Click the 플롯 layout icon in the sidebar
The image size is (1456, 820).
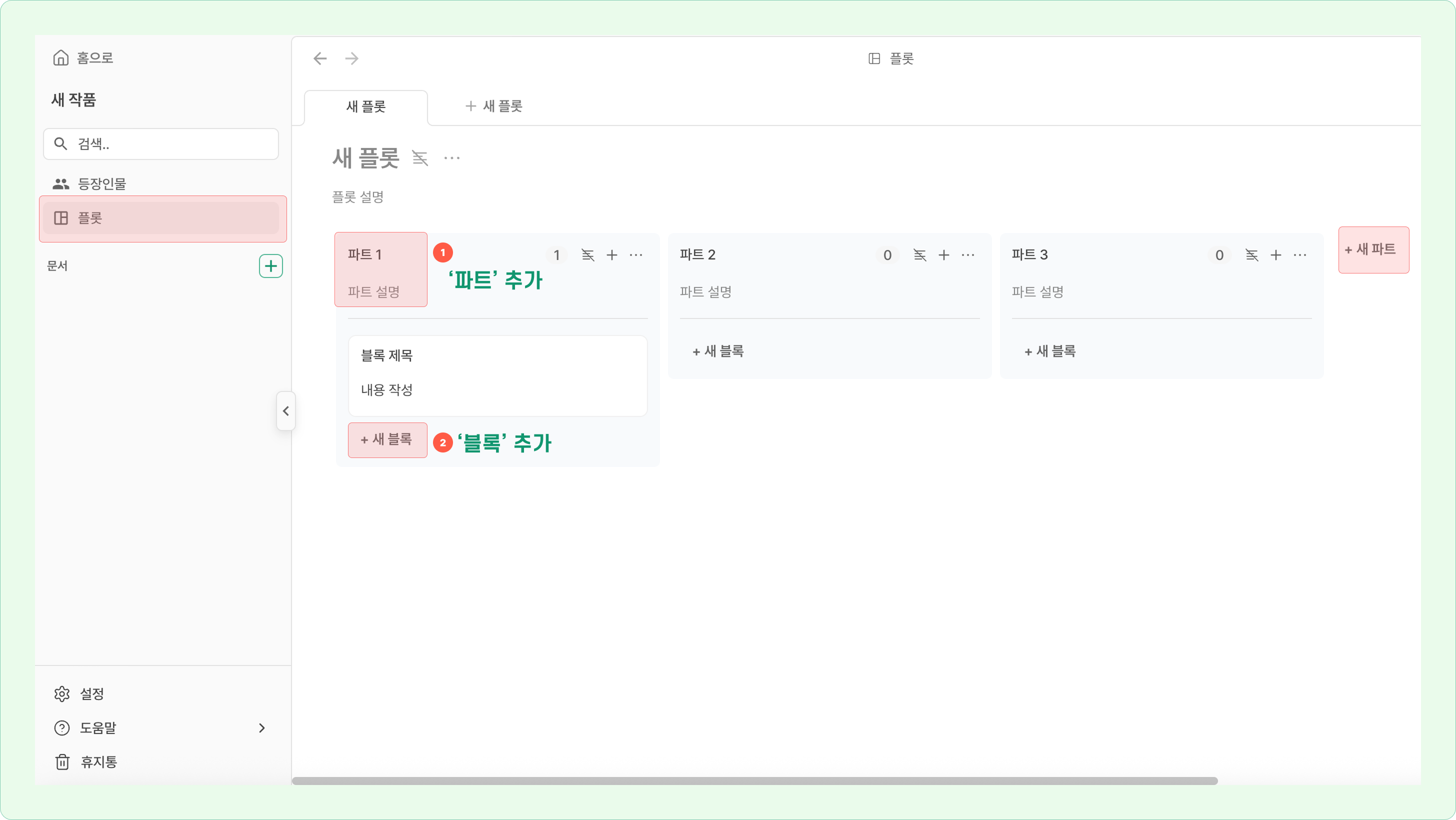click(60, 218)
